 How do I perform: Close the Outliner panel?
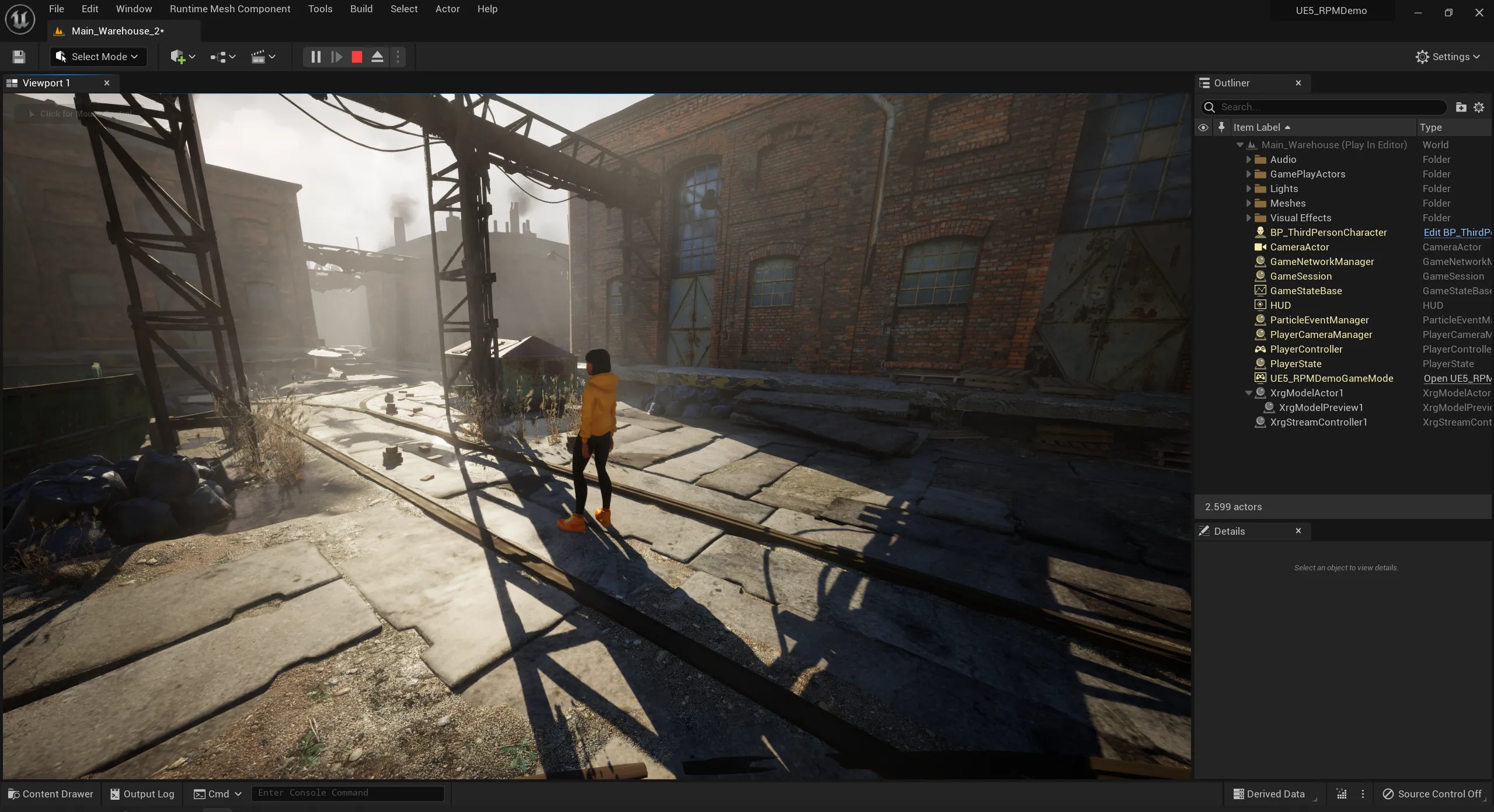click(x=1298, y=83)
